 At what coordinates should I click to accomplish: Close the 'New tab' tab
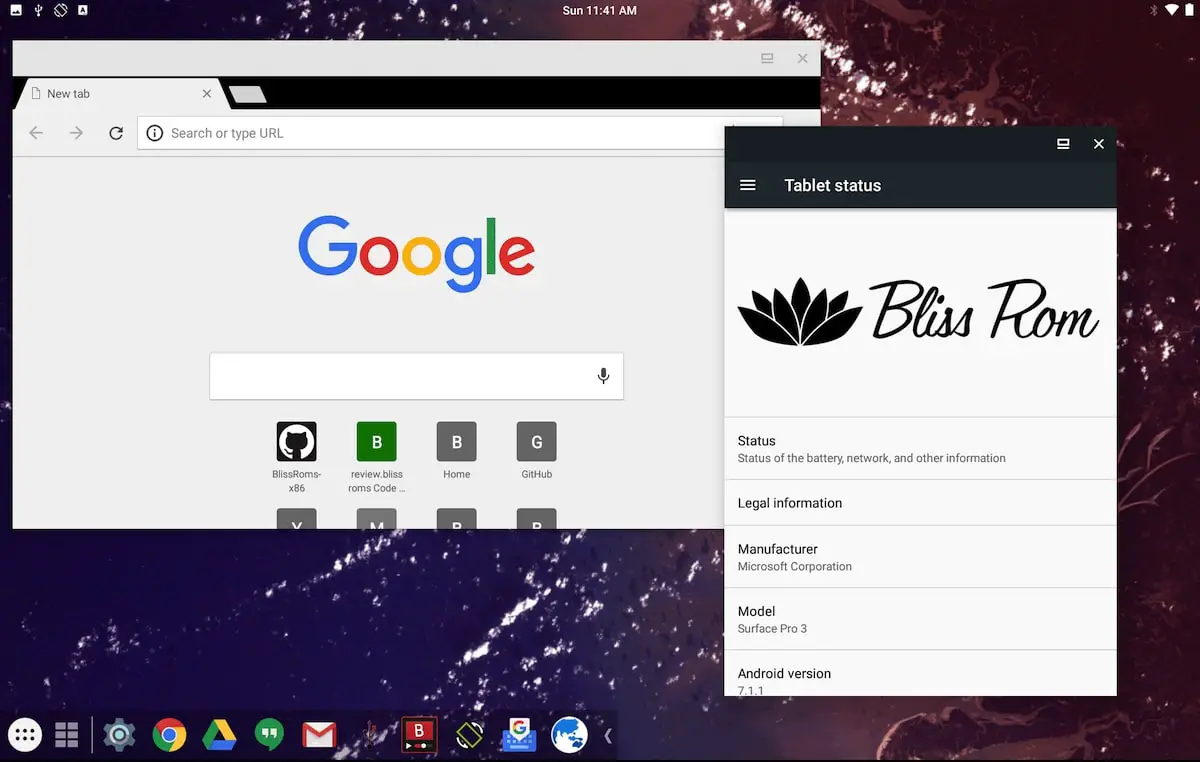207,94
